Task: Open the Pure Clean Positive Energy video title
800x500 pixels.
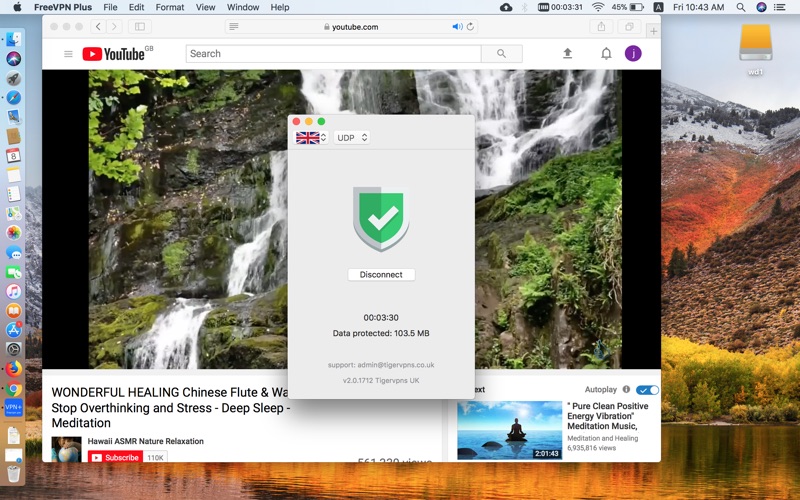Action: coord(608,416)
